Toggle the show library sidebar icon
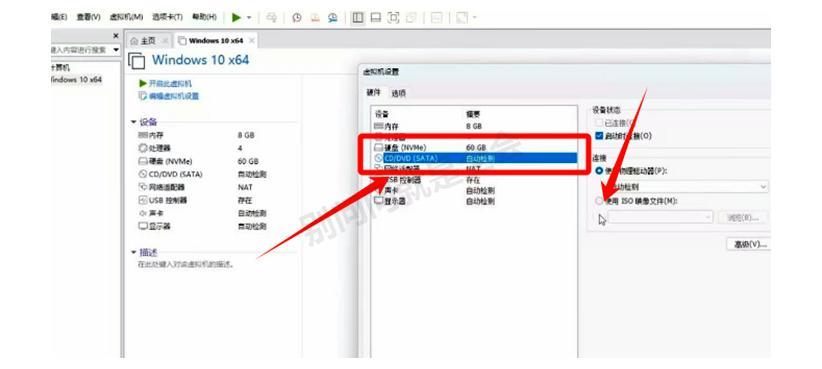This screenshot has height=369, width=822. pyautogui.click(x=358, y=18)
